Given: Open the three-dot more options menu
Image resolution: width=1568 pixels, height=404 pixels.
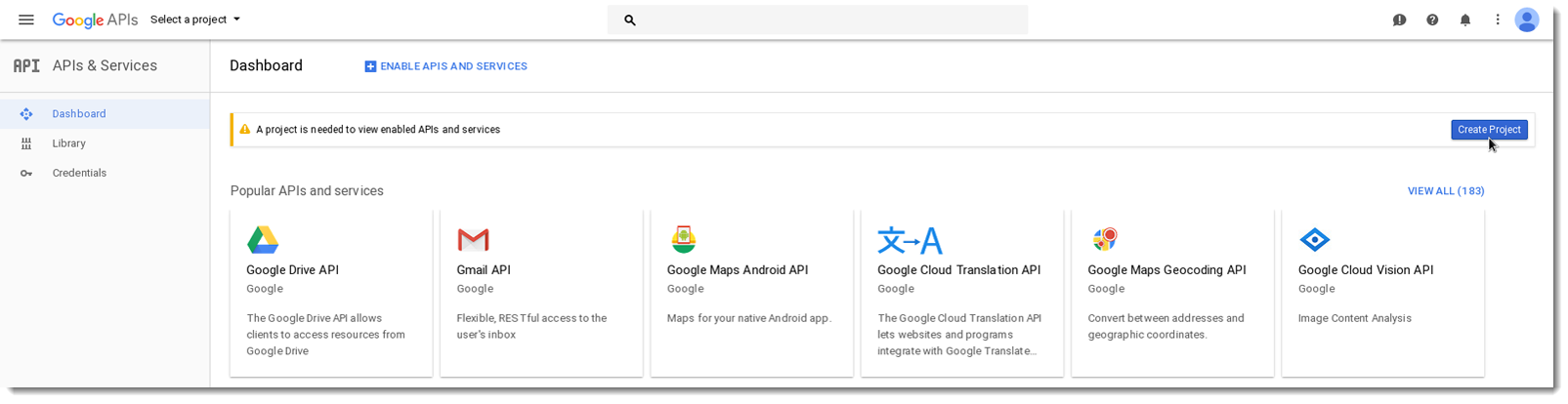Looking at the screenshot, I should click(x=1497, y=20).
